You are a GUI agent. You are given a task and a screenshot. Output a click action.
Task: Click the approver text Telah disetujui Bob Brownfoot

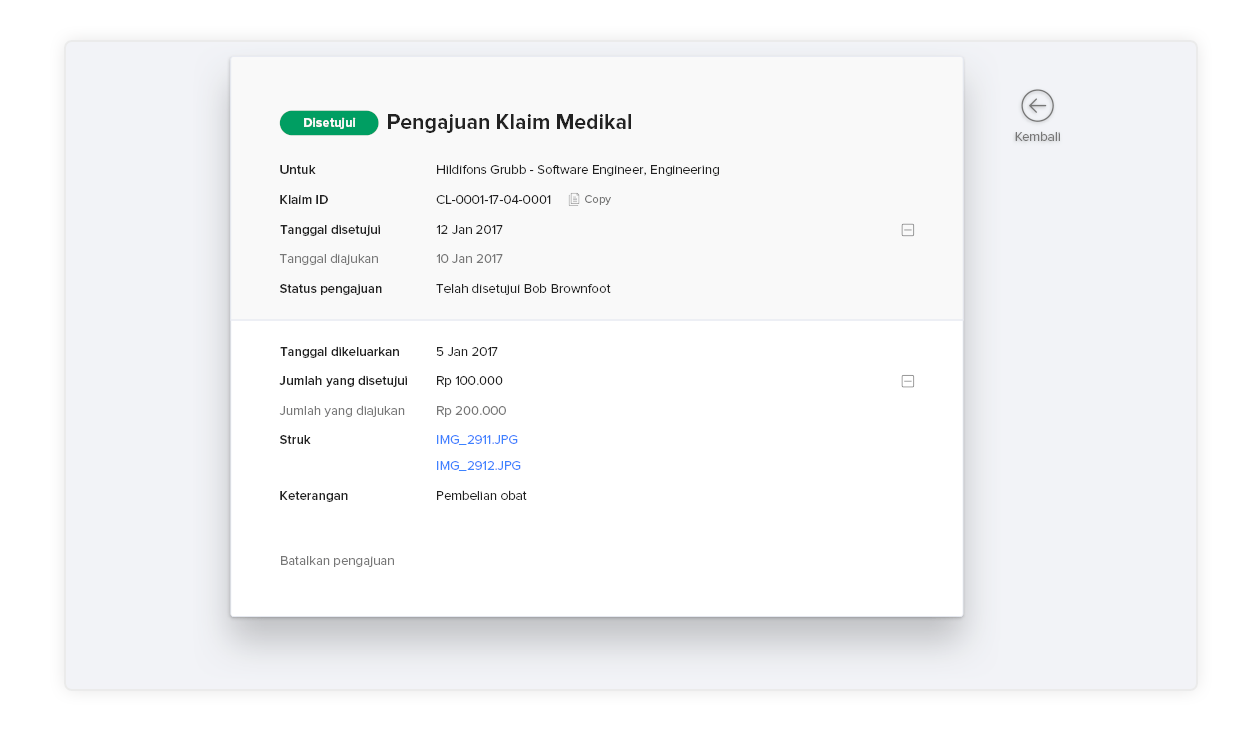coord(523,289)
